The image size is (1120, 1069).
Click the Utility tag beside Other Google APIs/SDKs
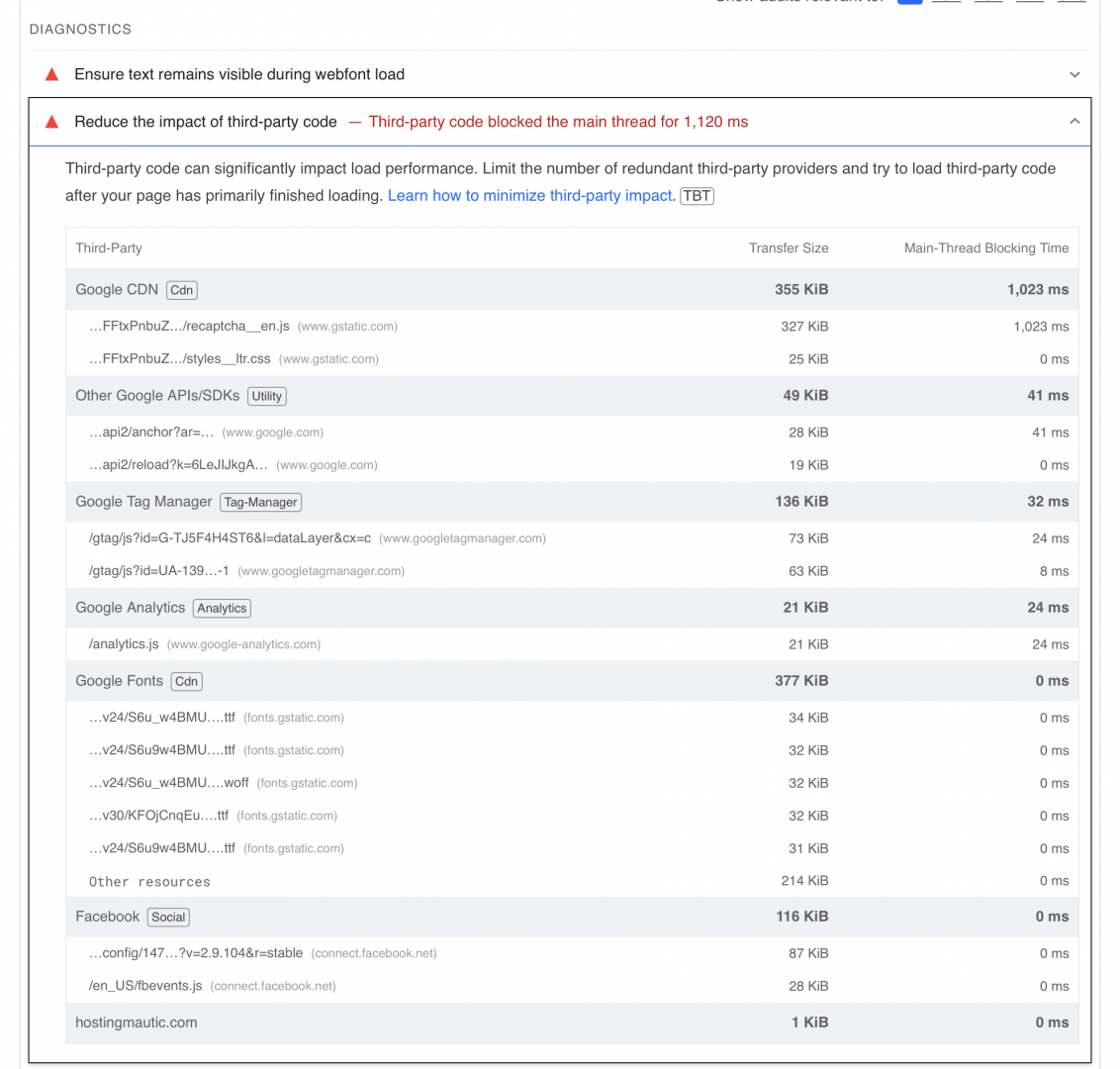[266, 396]
